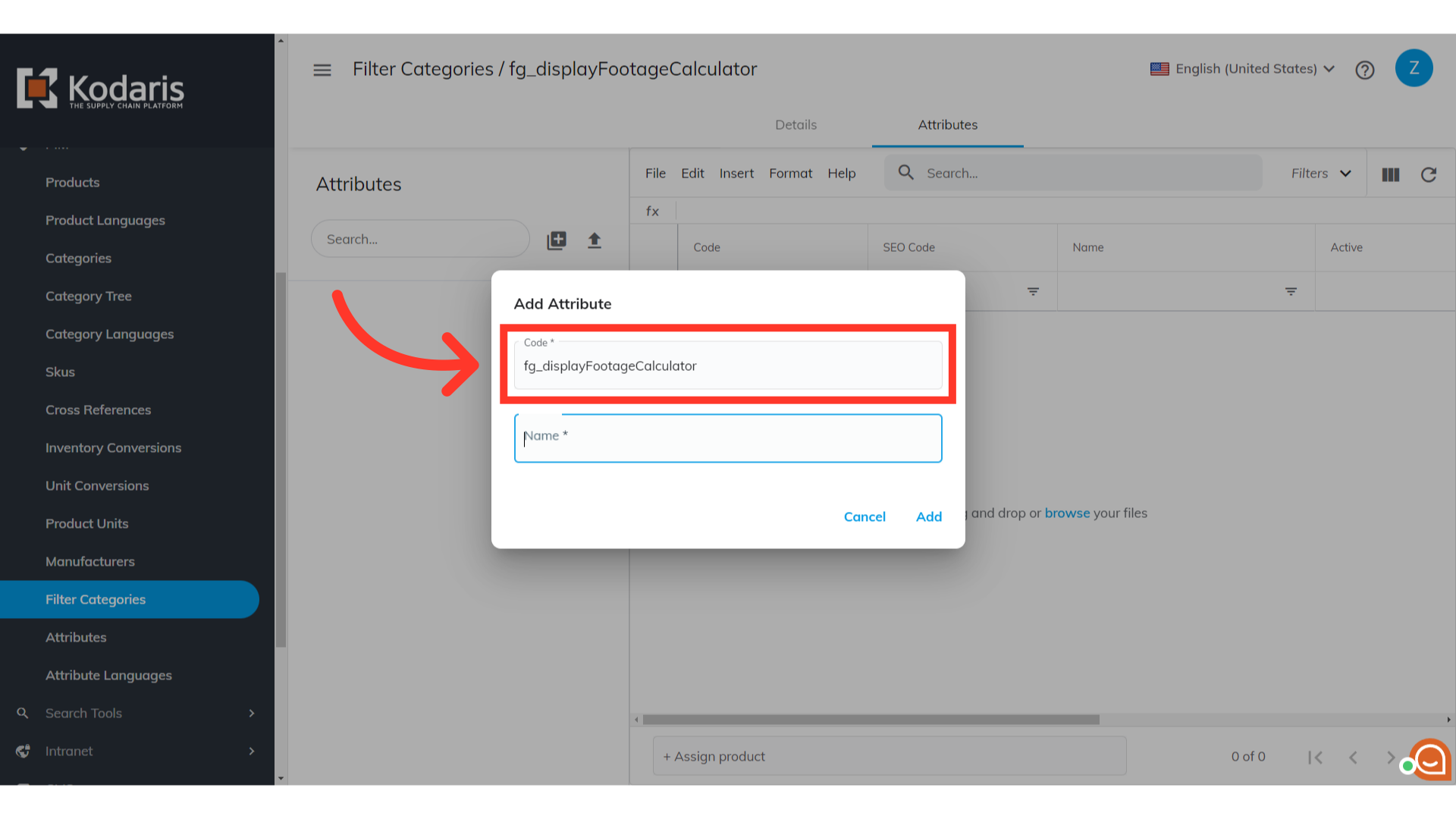This screenshot has width=1456, height=819.
Task: Go to first page pagination icon
Action: pos(1315,757)
